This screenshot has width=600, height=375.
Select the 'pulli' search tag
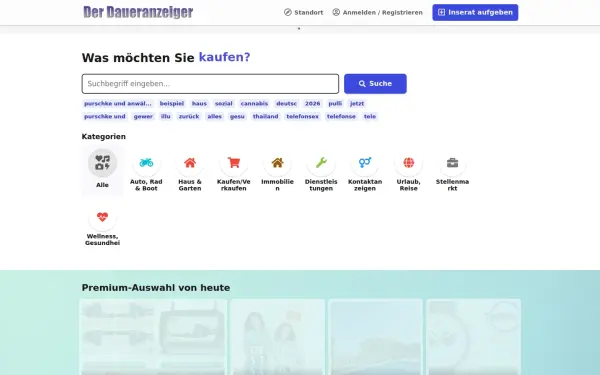coord(335,104)
